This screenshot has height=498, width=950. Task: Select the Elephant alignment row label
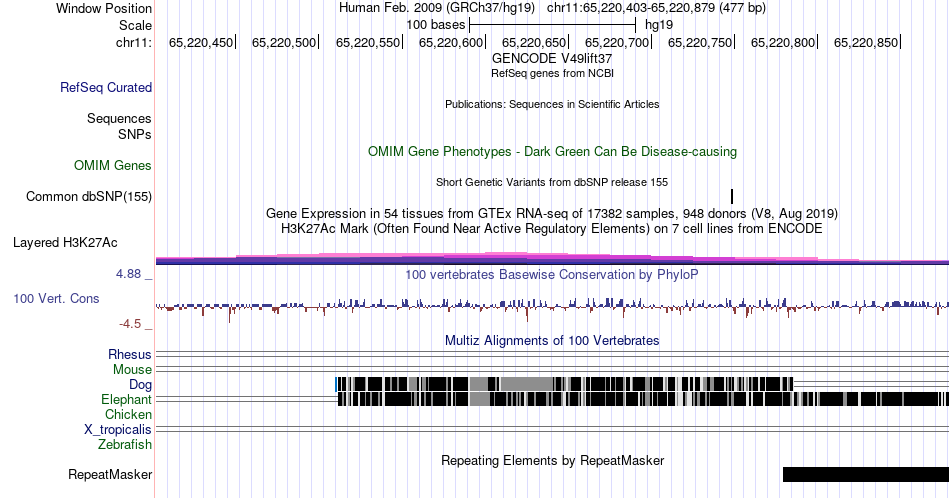(x=126, y=399)
